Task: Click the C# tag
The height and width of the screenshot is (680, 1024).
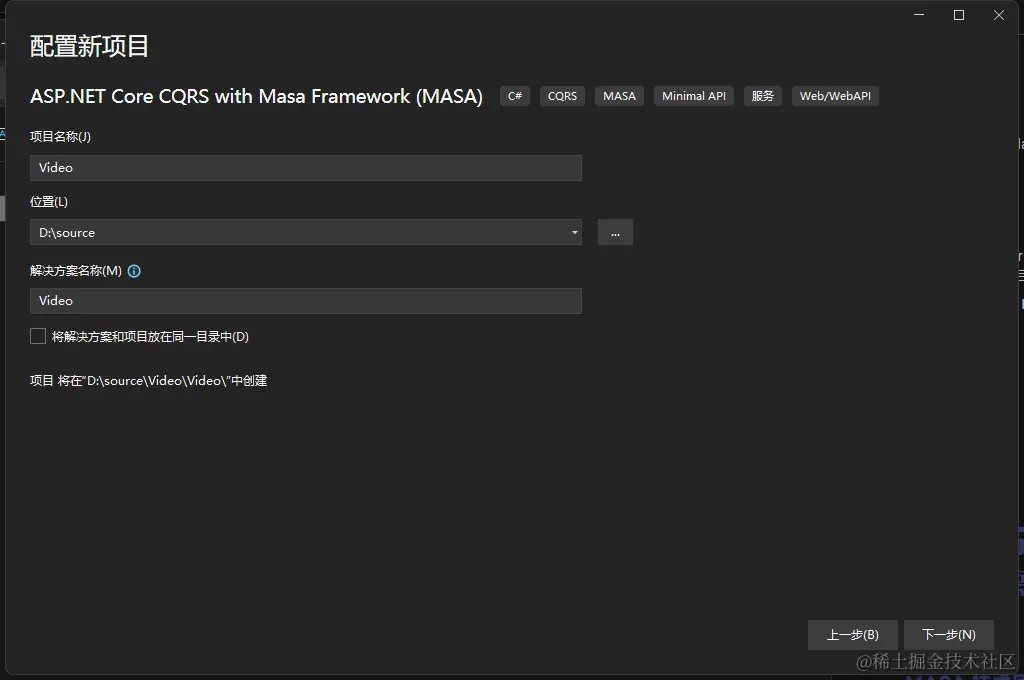Action: coord(515,96)
